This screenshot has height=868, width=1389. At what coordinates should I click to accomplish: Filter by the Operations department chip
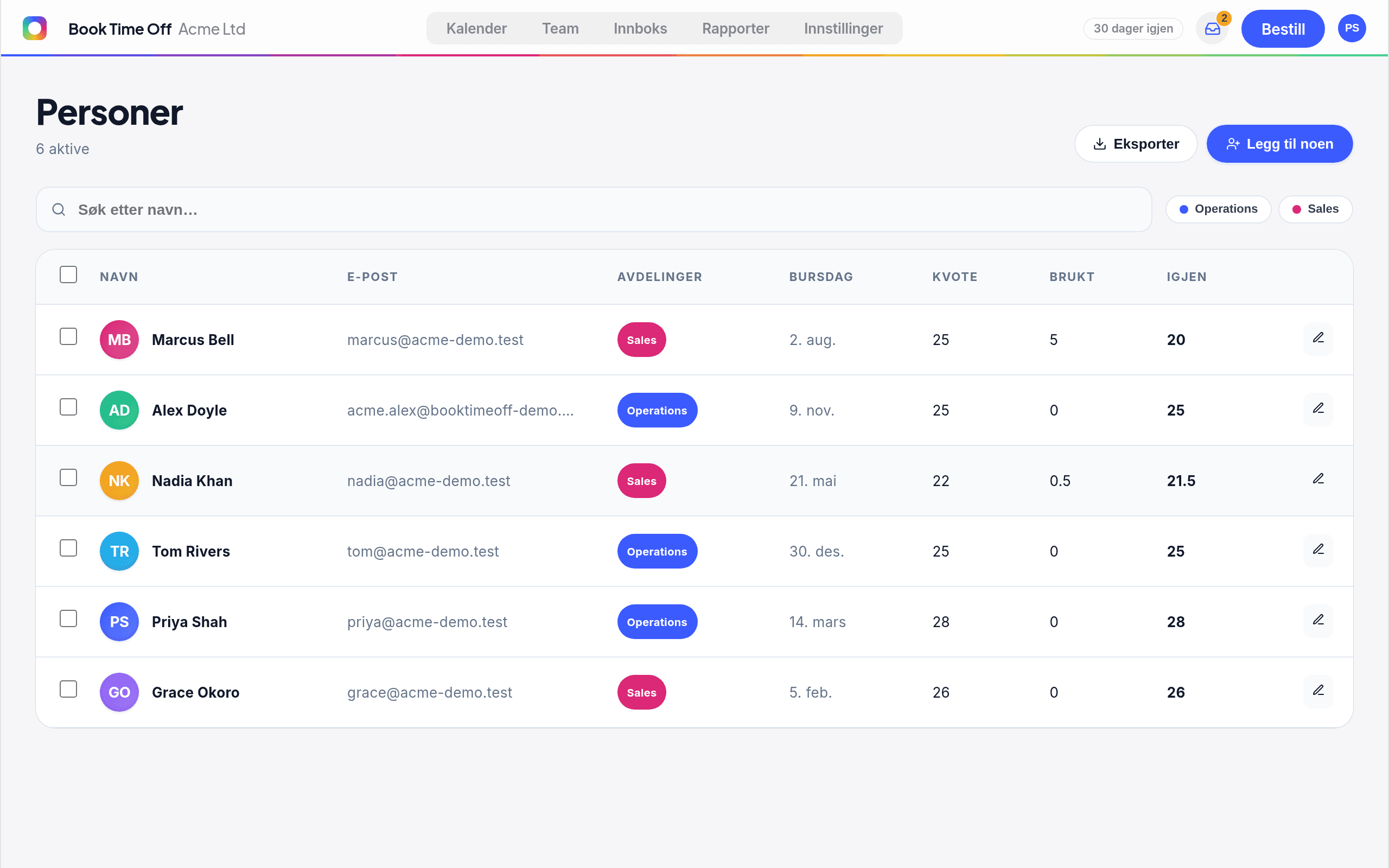point(1219,209)
